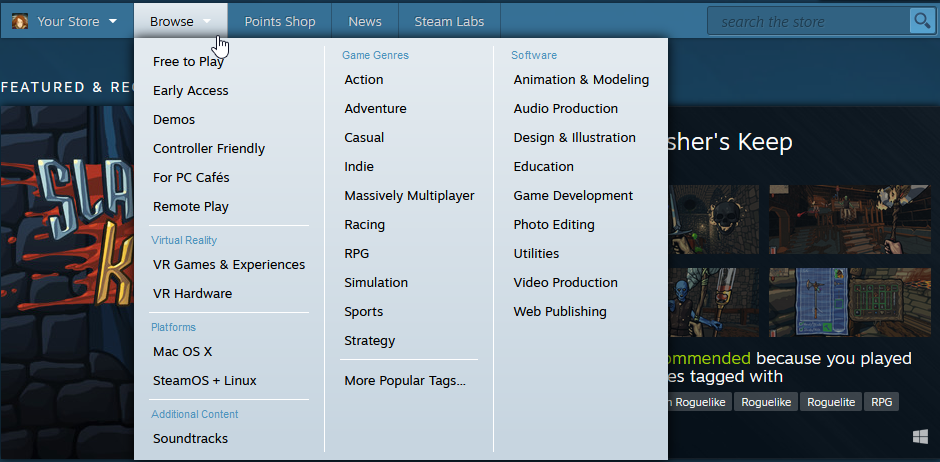Open Soundtracks

pos(190,439)
